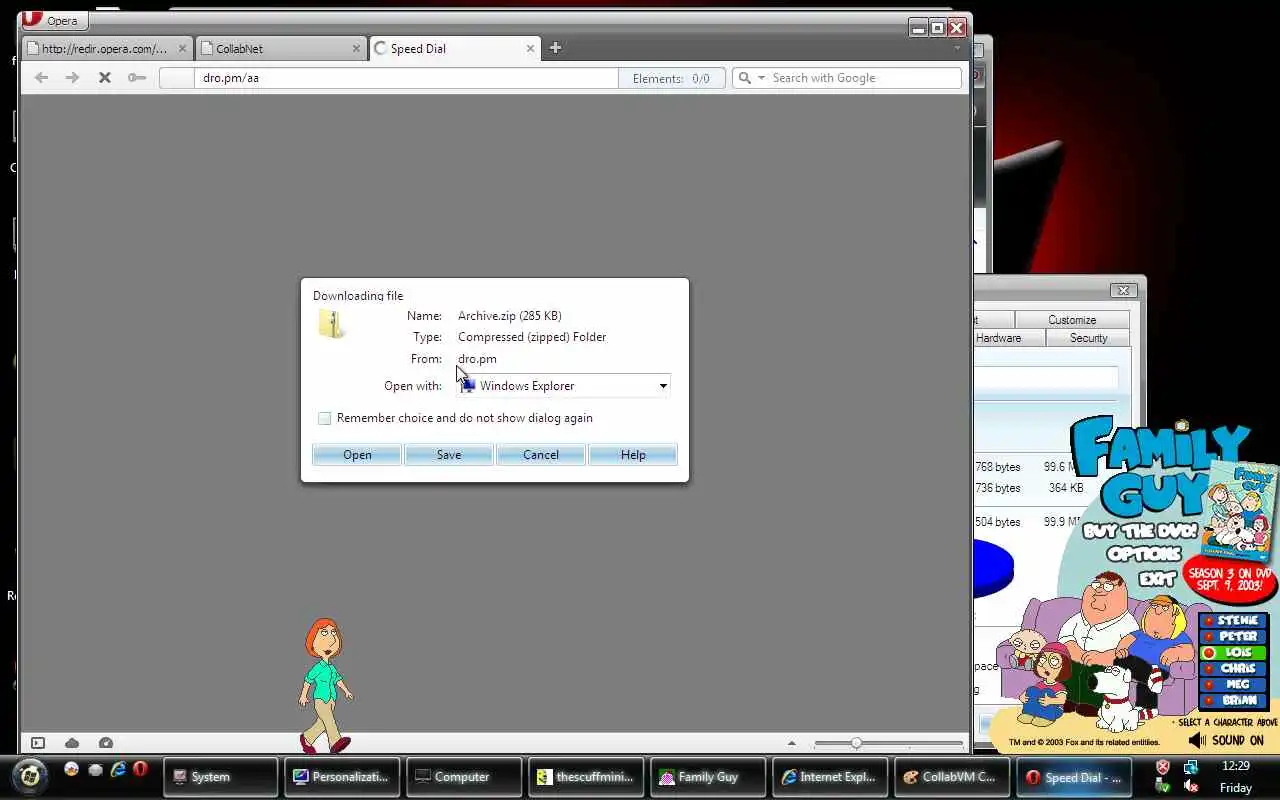The width and height of the screenshot is (1280, 800).
Task: Click the Windows Start orb
Action: pos(30,776)
